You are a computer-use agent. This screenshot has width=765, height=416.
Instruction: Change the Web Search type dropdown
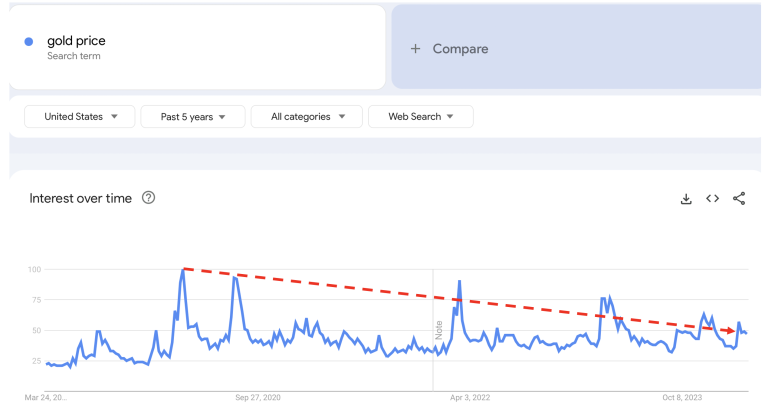tap(420, 117)
